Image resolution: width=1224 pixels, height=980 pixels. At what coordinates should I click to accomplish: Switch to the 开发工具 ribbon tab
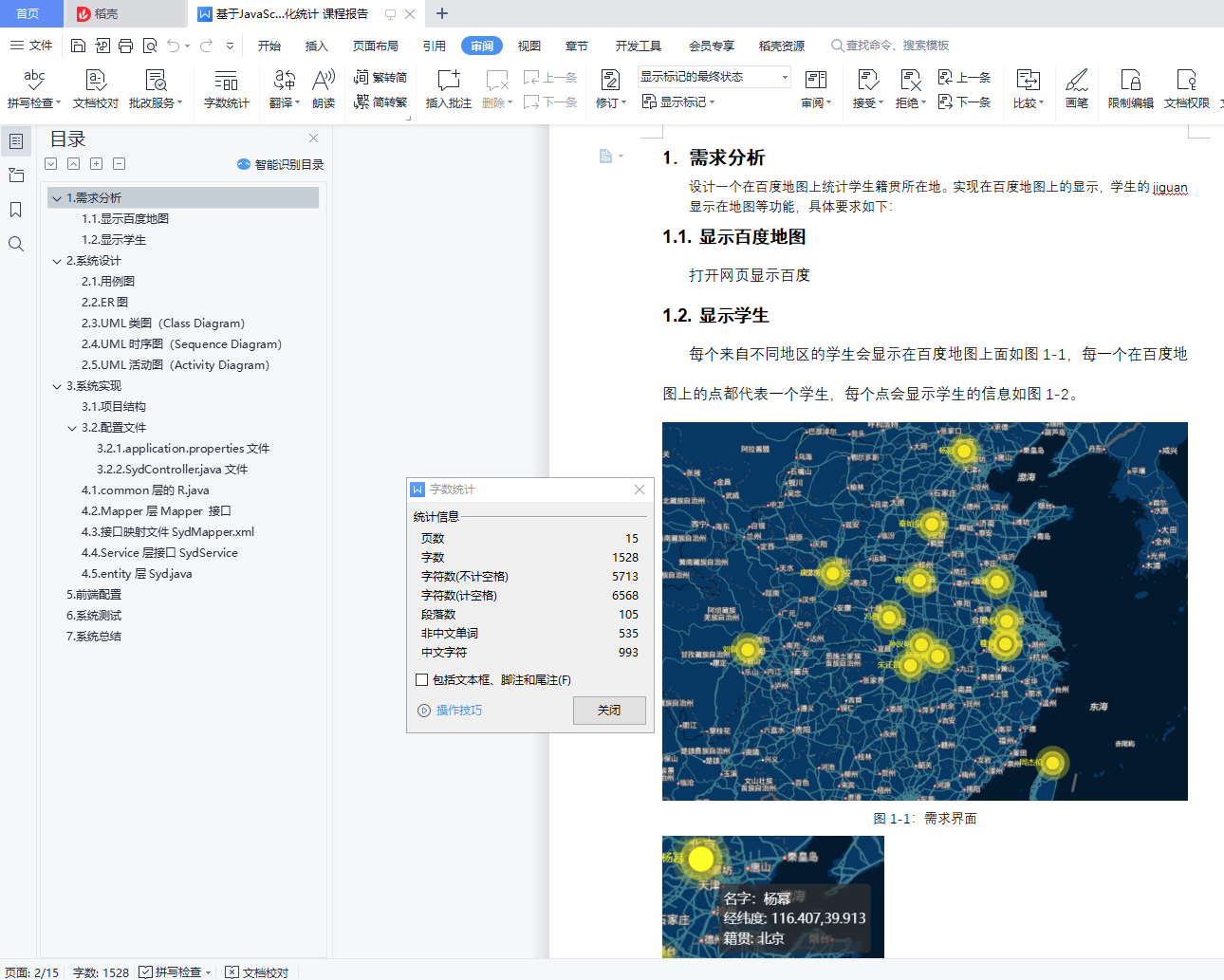pos(639,46)
